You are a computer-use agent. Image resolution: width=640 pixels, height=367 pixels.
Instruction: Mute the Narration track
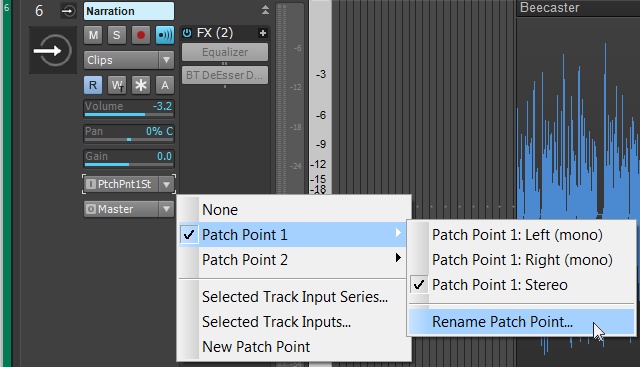(x=93, y=35)
